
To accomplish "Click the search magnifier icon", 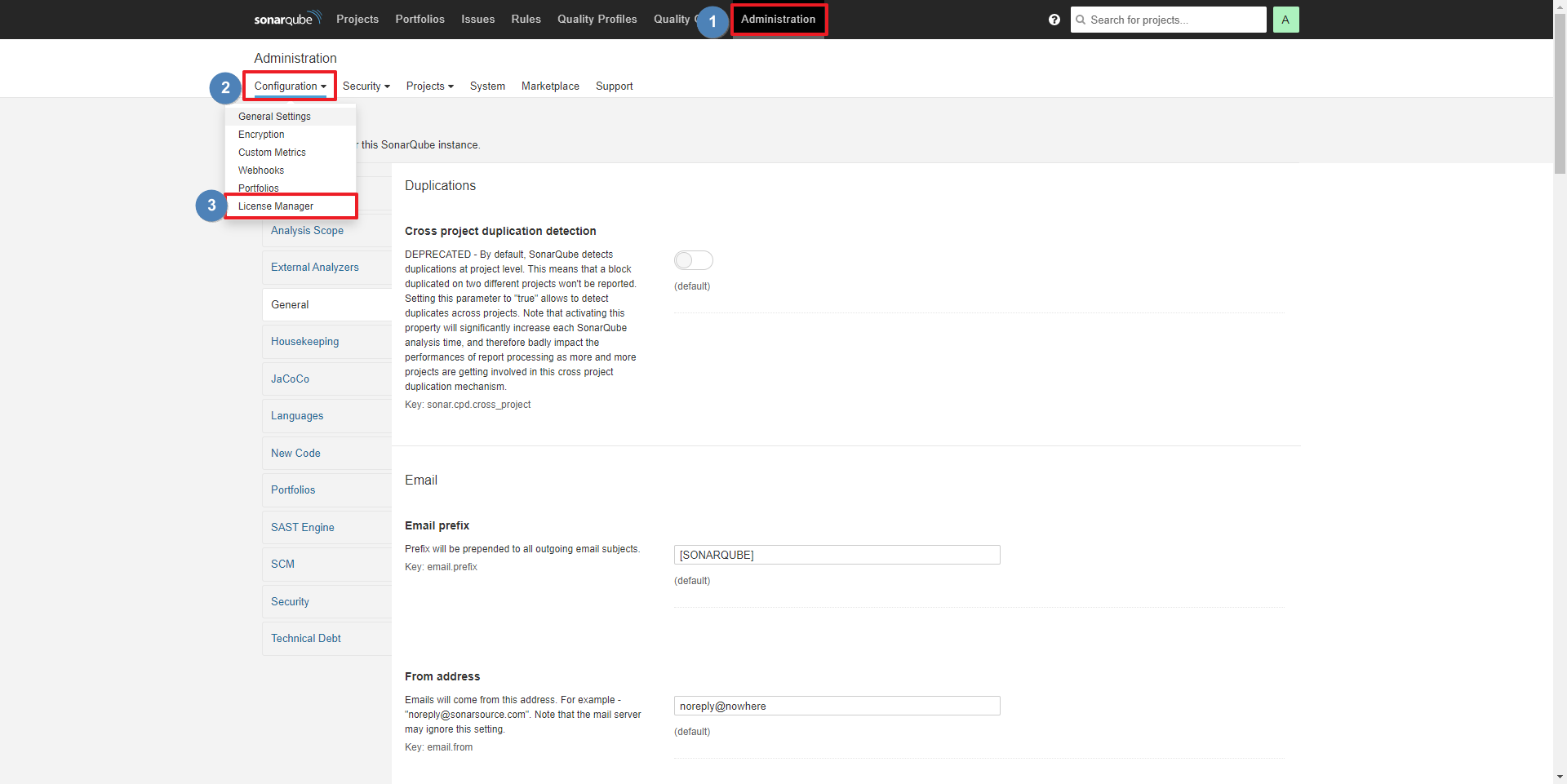I will [x=1081, y=20].
